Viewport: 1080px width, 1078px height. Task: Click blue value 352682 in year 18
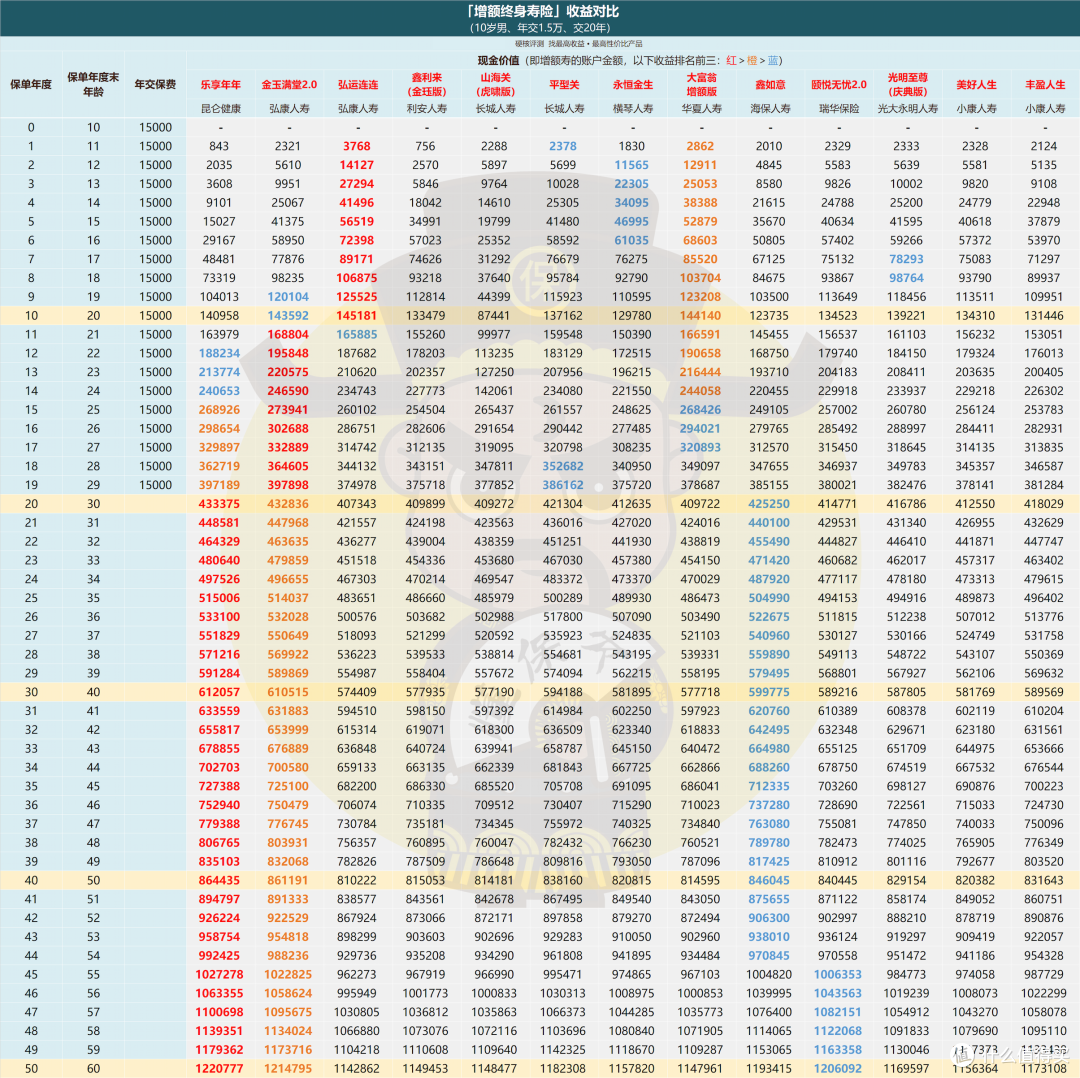pyautogui.click(x=563, y=466)
